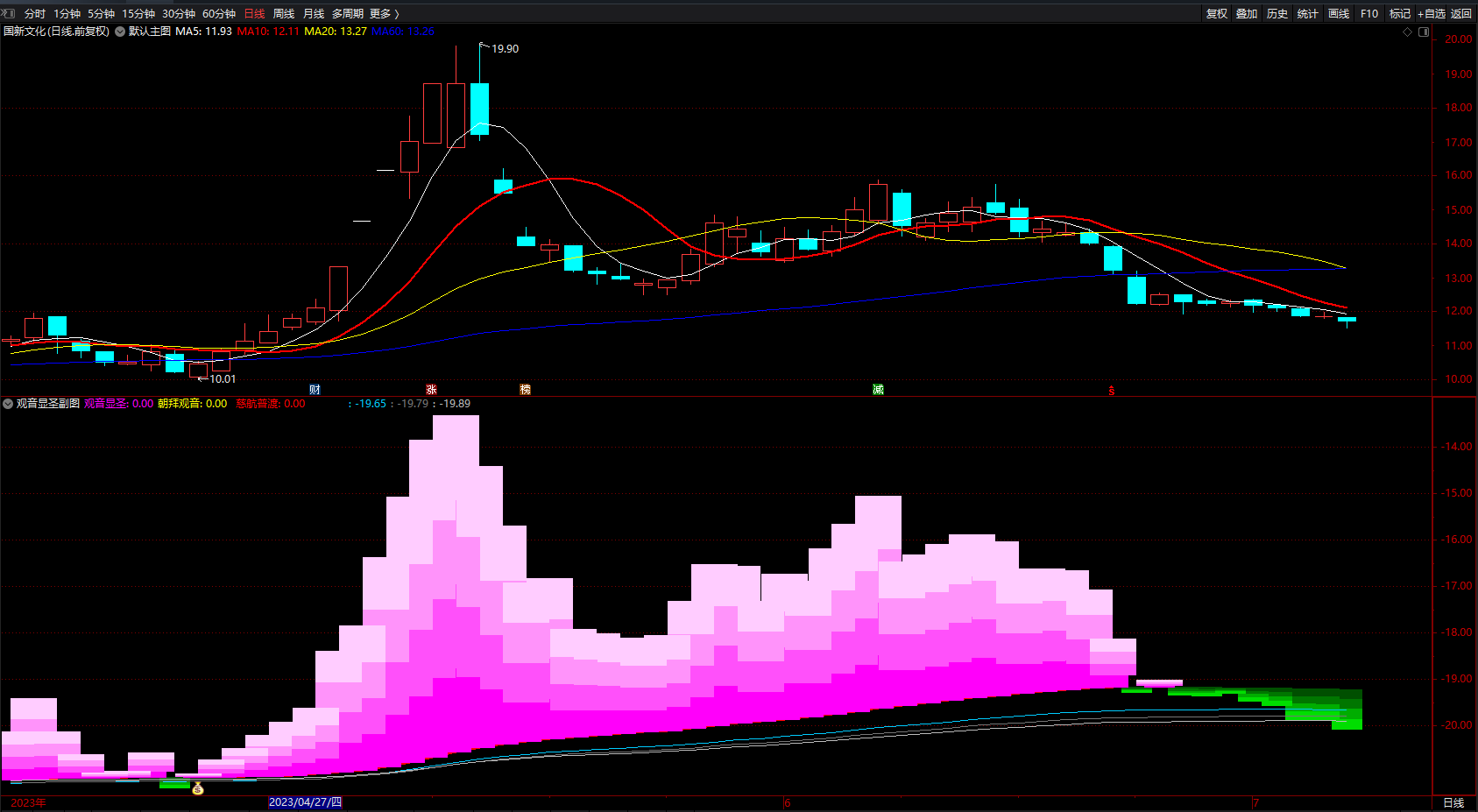Open 统计 statistics tool

(x=1308, y=14)
